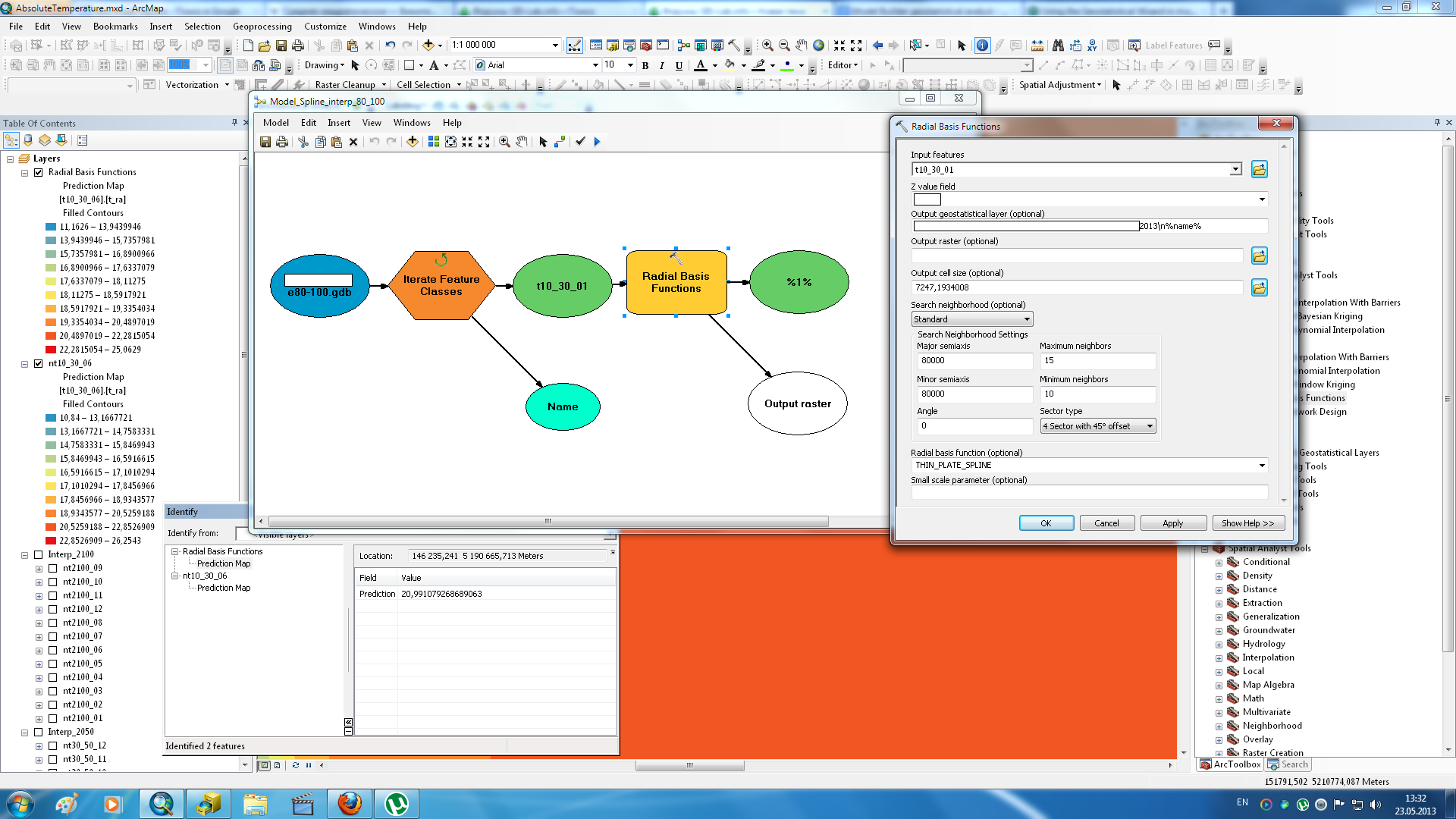1456x819 pixels.
Task: Expand the Interpolation toolset
Action: coord(1219,657)
